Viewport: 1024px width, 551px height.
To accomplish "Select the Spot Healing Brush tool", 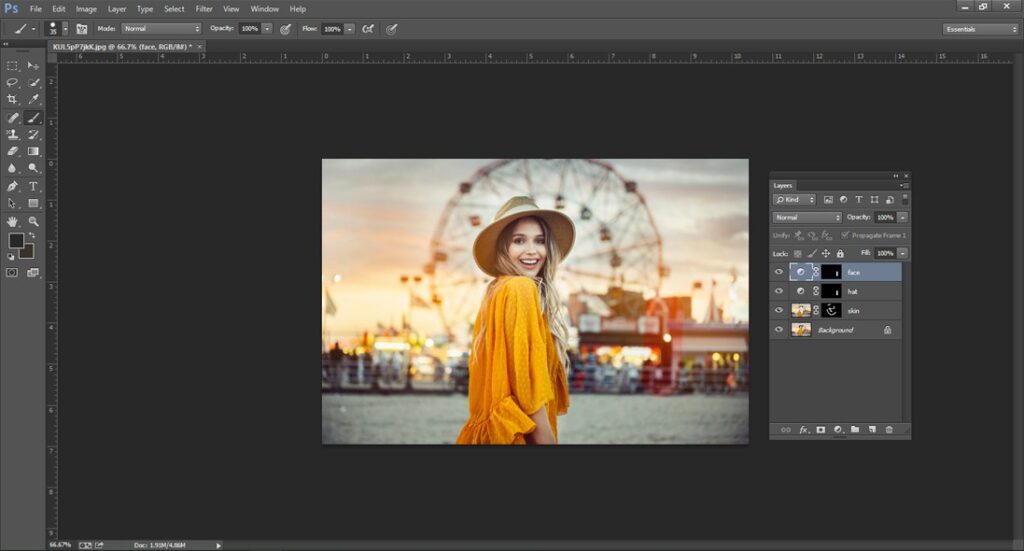I will pos(12,118).
